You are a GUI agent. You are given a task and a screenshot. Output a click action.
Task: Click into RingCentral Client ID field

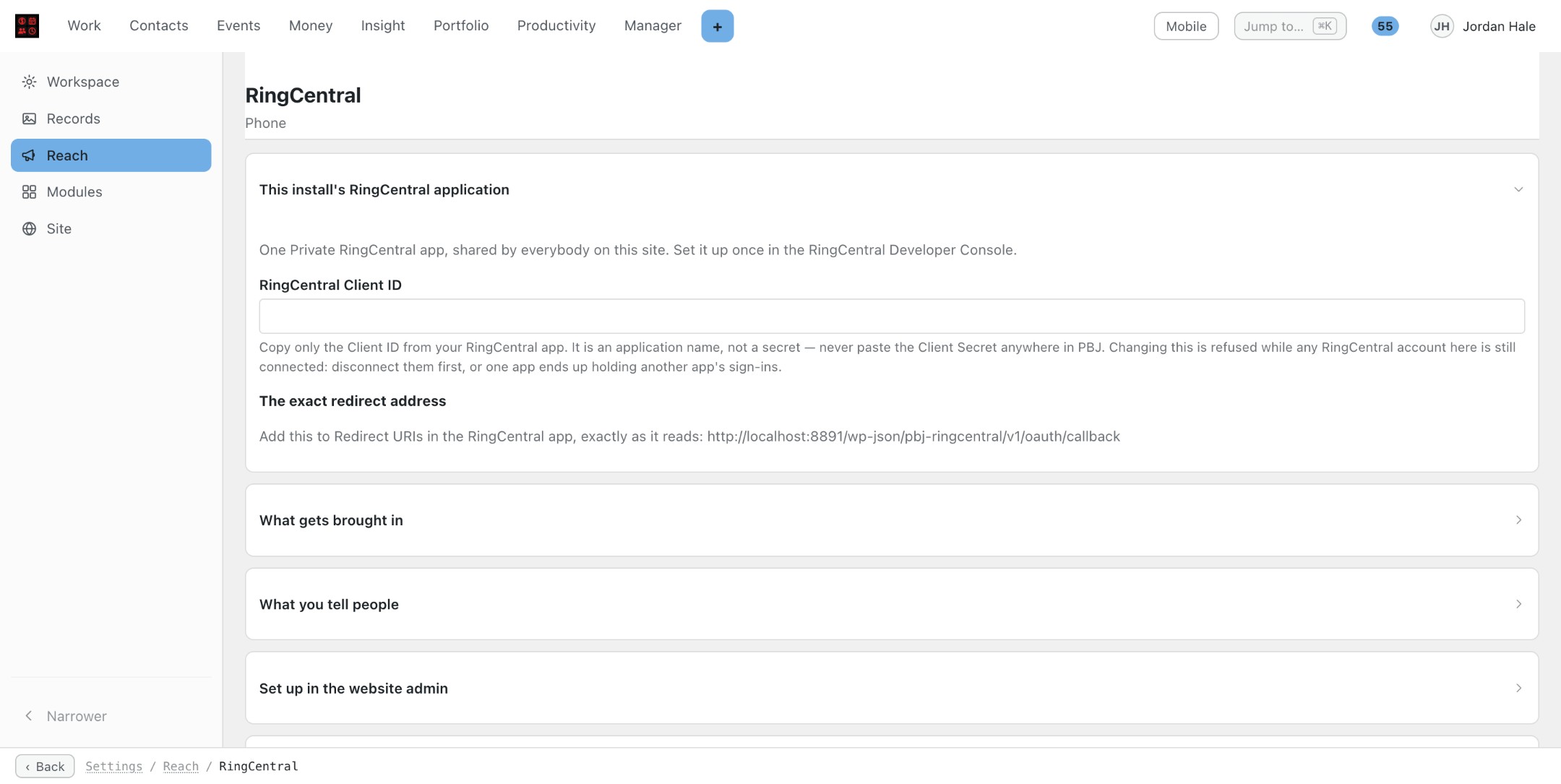892,316
